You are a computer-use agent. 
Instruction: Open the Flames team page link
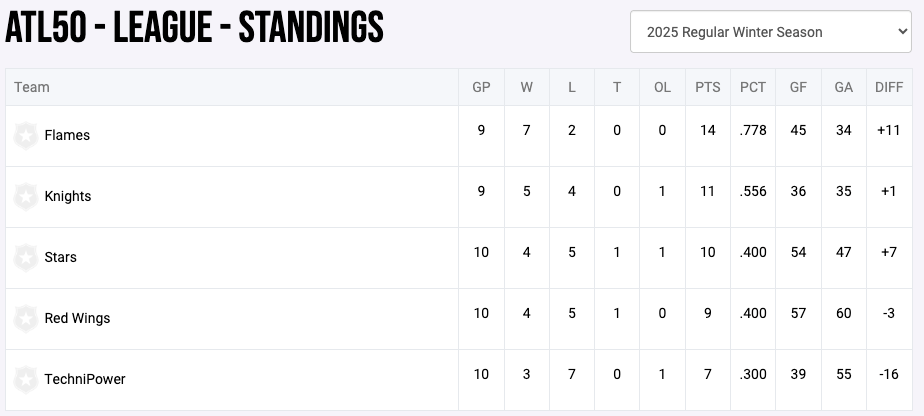(67, 136)
